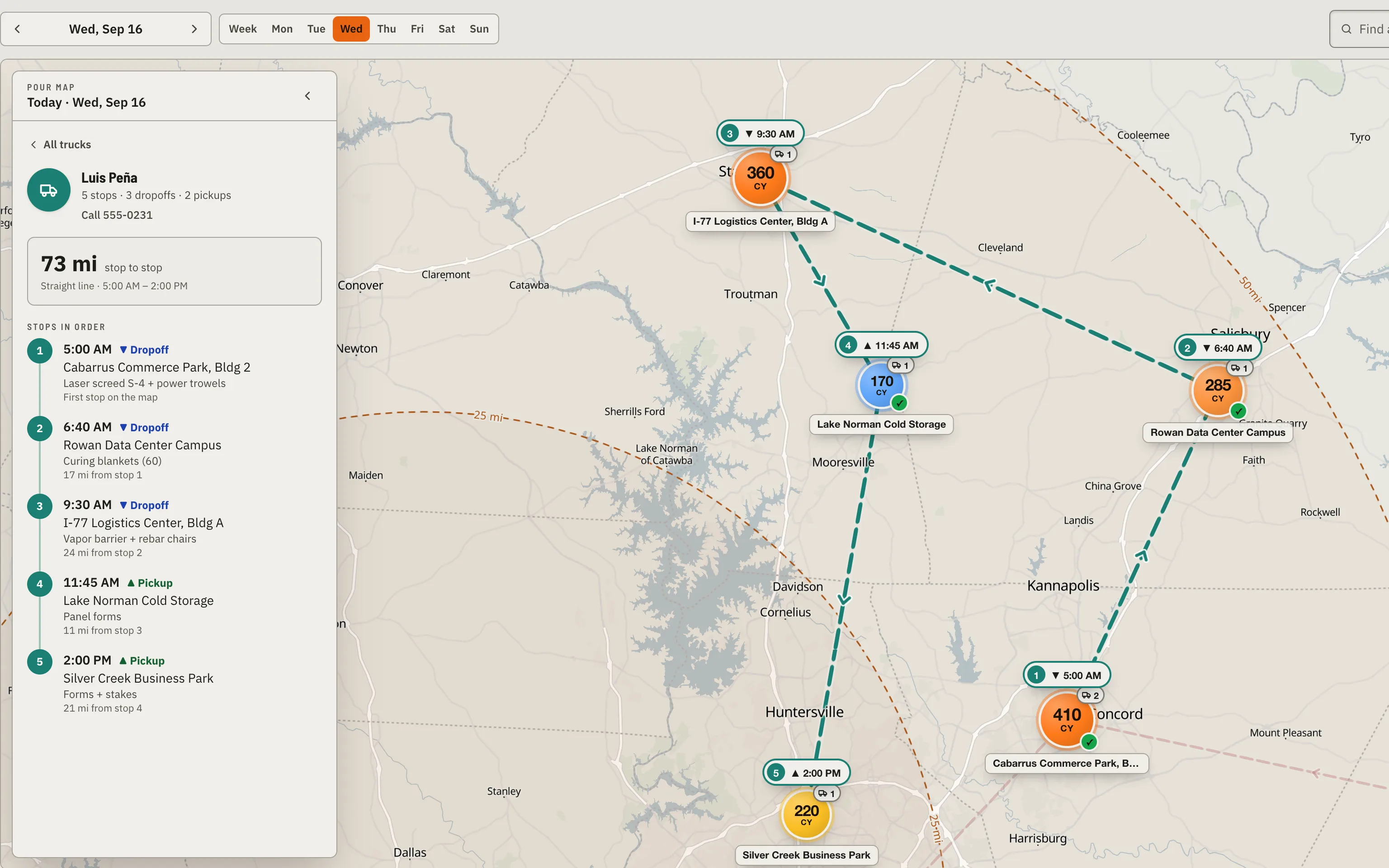Go back to All trucks
1389x868 pixels.
(61, 145)
